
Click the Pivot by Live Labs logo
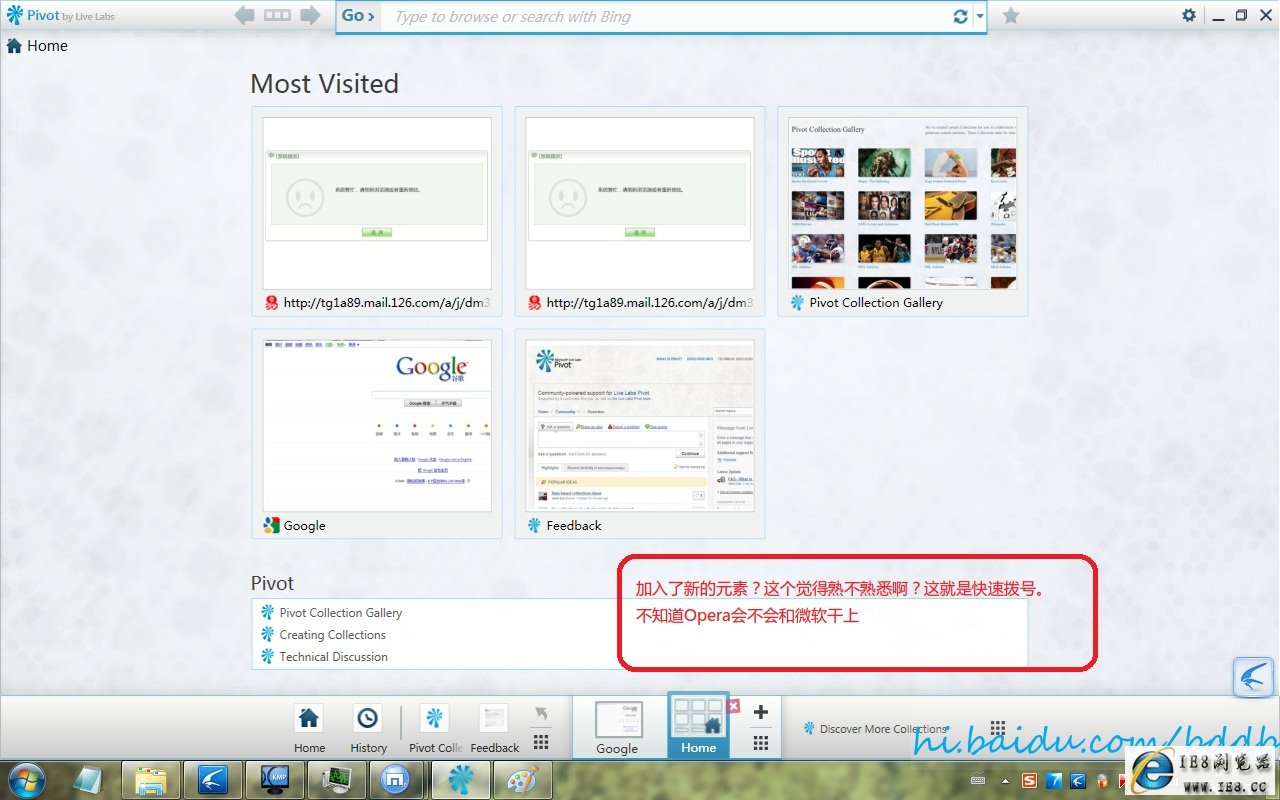coord(61,15)
